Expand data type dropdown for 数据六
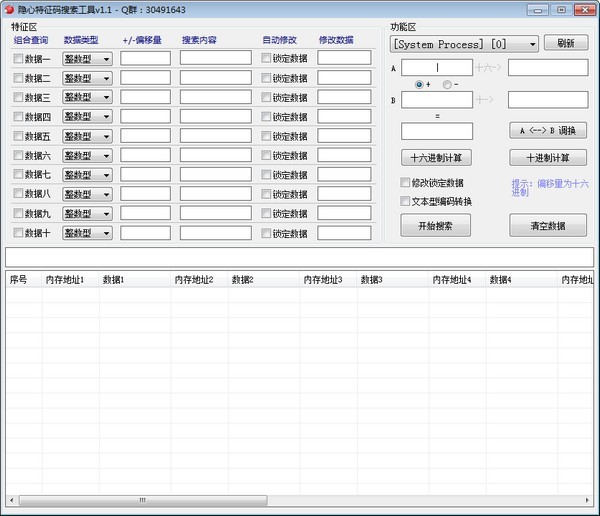Screen dimensions: 600x516 click(87, 156)
